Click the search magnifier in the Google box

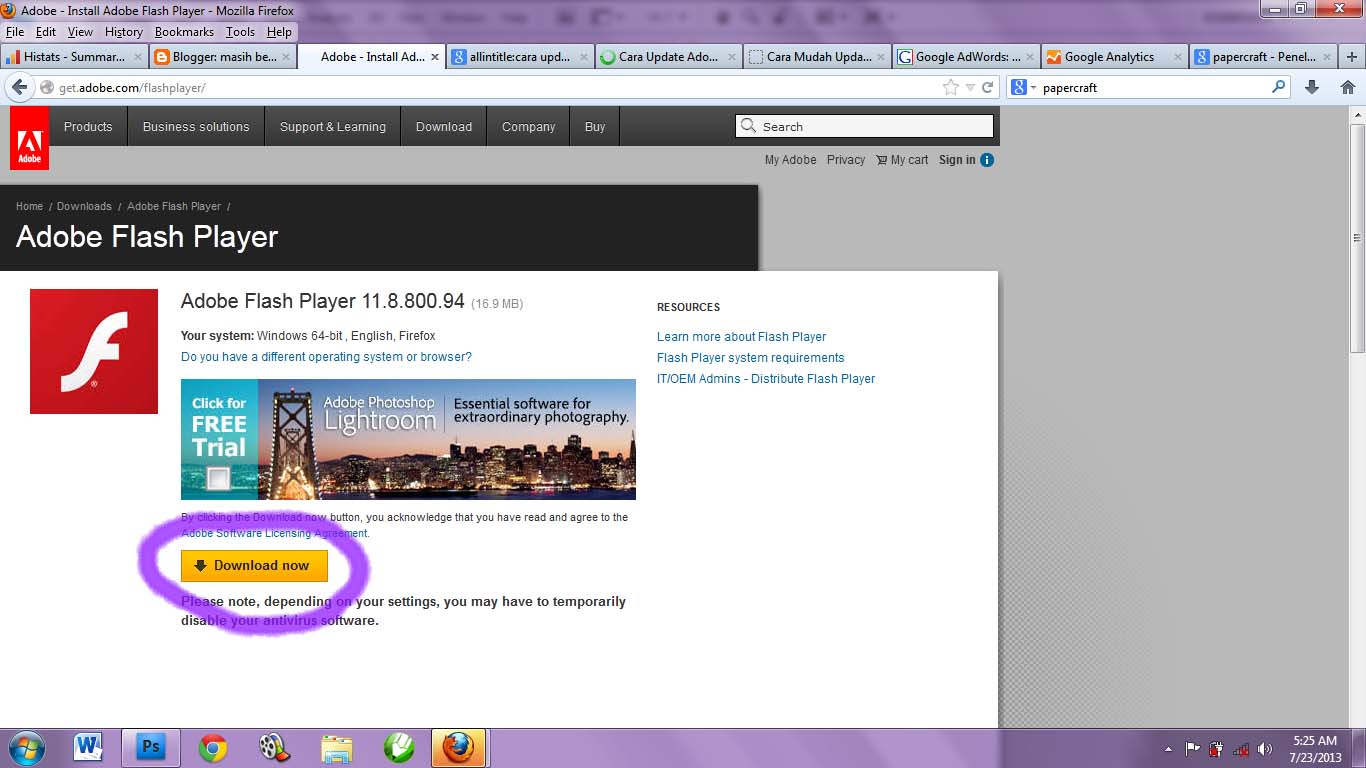pos(1278,88)
